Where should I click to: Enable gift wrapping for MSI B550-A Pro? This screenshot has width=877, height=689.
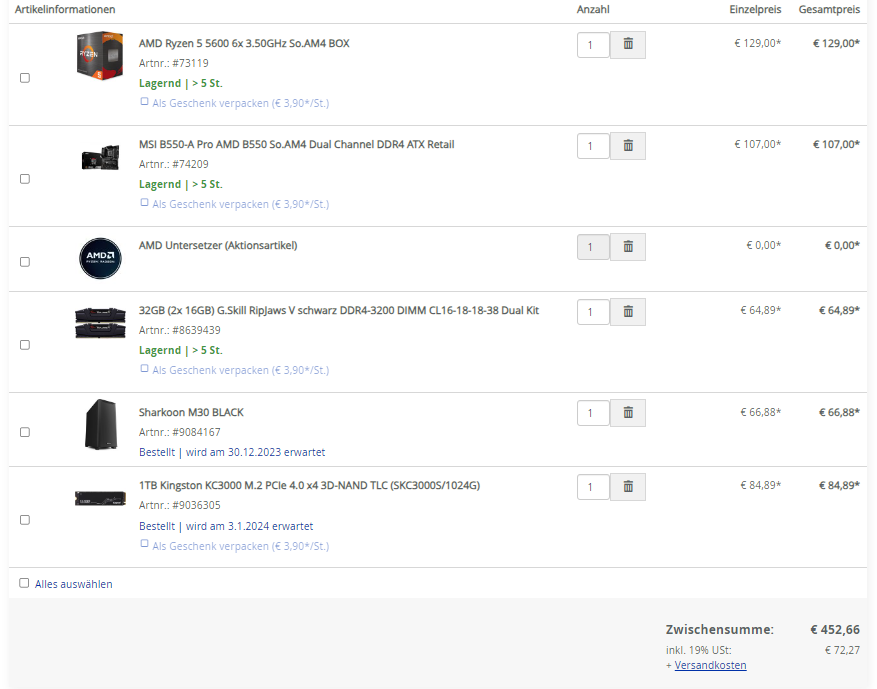144,203
